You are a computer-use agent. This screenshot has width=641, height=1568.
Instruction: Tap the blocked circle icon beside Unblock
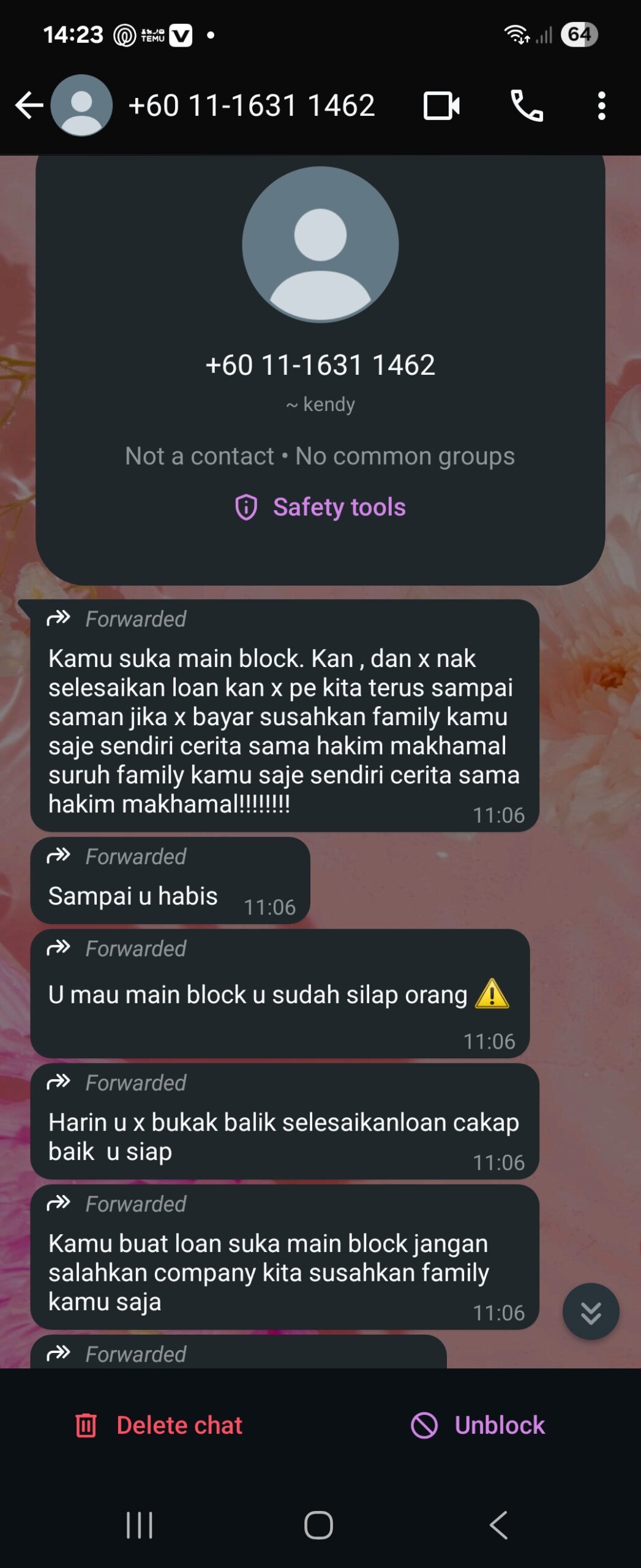coord(424,1425)
